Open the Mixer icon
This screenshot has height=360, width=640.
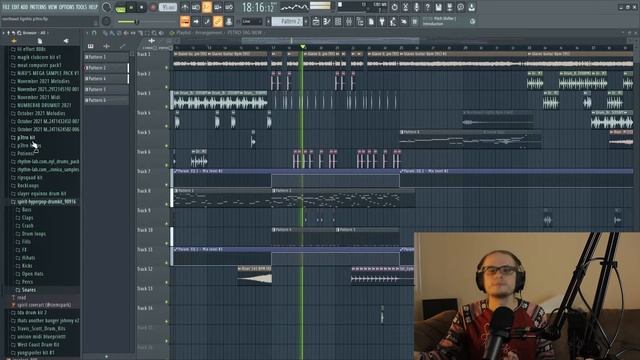click(349, 22)
